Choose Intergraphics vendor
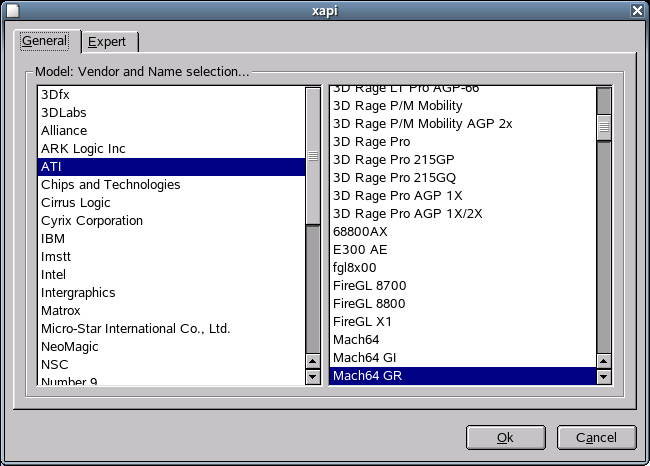This screenshot has height=466, width=650. click(x=171, y=293)
